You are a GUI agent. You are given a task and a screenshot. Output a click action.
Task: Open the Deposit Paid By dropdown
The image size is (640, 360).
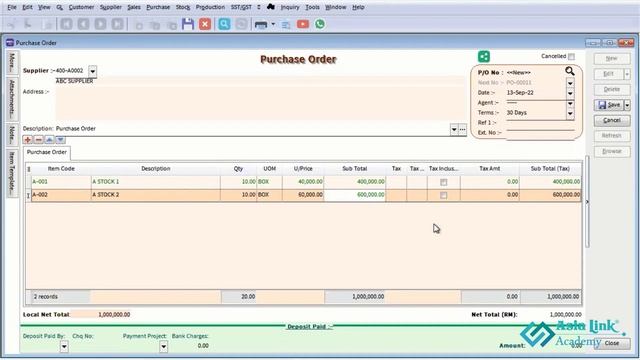tap(64, 347)
